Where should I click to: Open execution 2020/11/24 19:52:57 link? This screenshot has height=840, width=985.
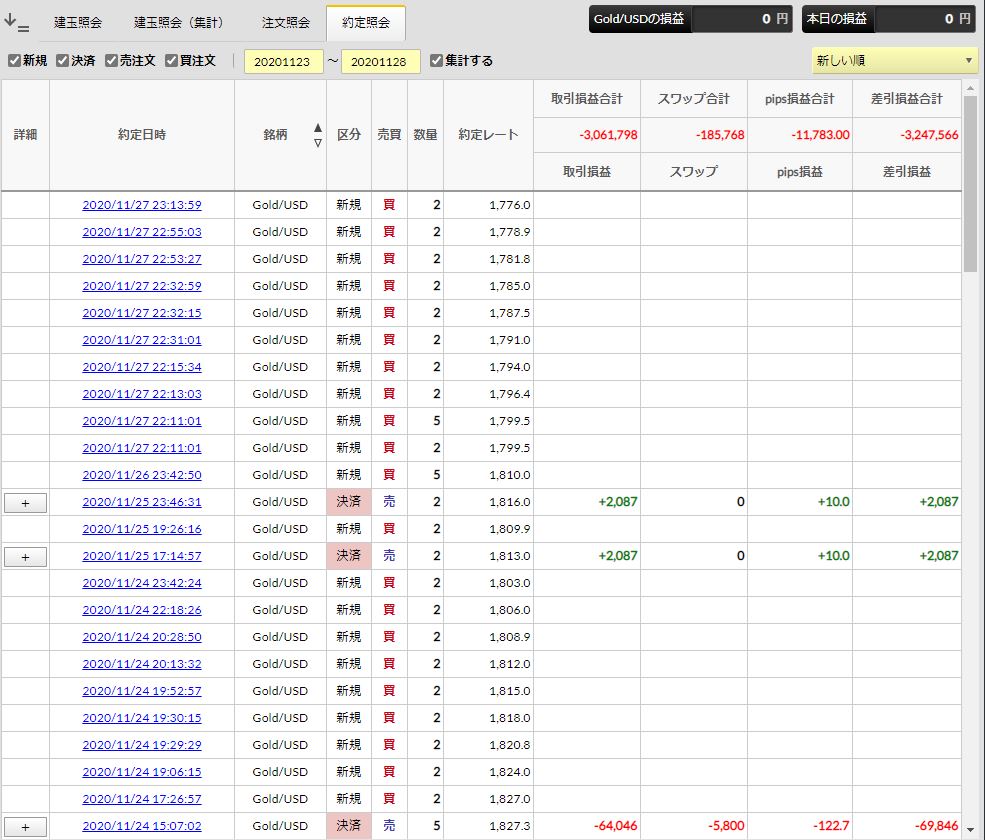(142, 691)
